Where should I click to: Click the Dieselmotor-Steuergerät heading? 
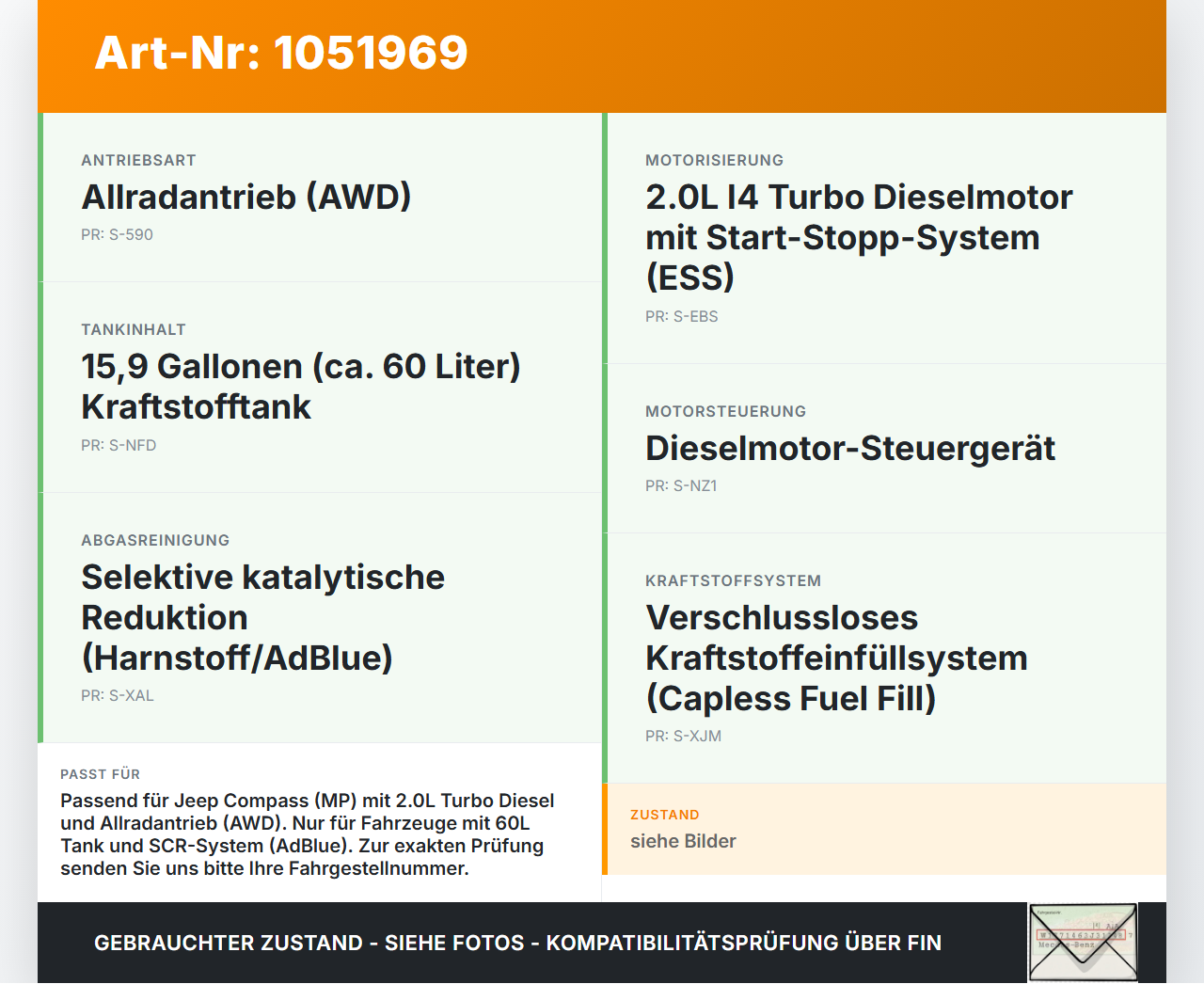850,448
